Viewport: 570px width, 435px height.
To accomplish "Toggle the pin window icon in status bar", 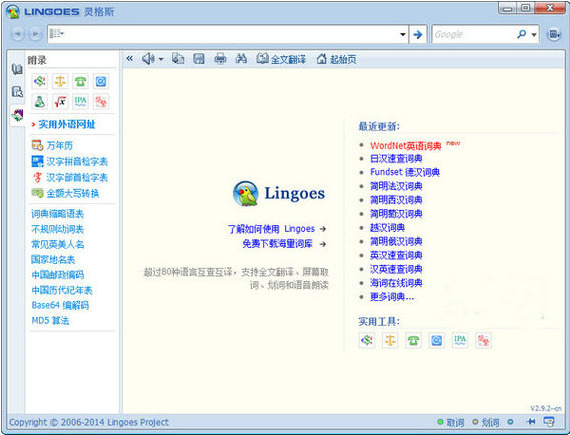I will click(x=530, y=422).
